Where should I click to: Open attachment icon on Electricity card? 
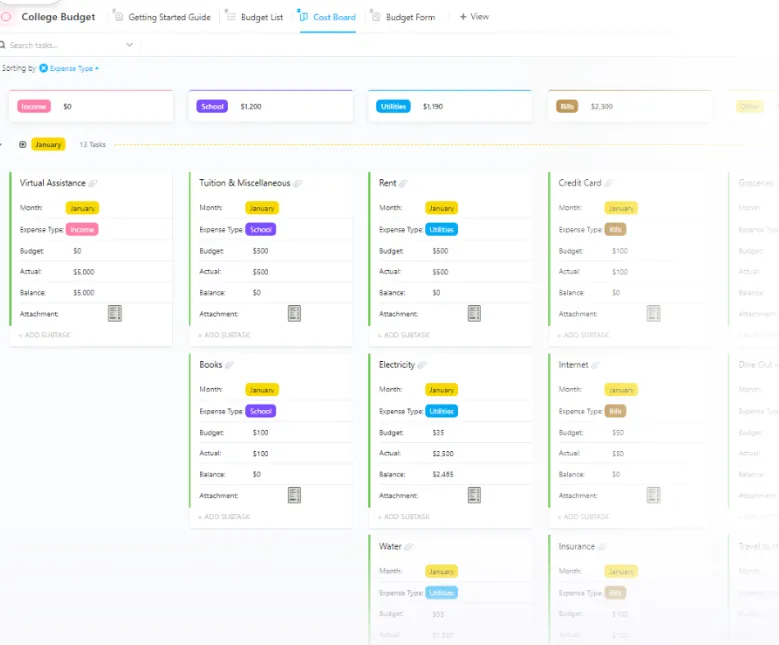tap(474, 495)
